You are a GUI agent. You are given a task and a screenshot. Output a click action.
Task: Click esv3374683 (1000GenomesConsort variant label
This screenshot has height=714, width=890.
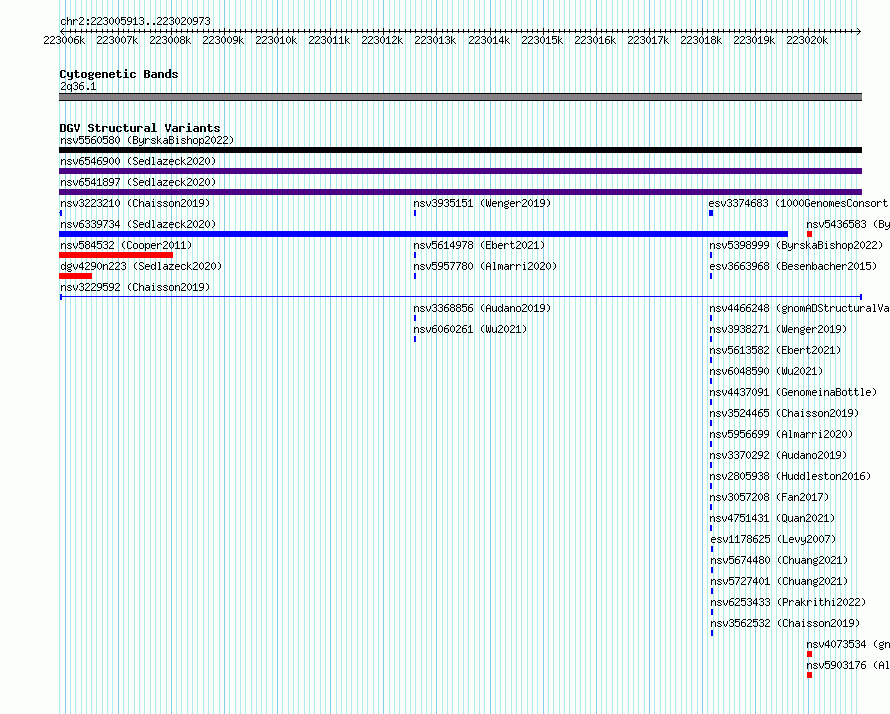798,203
